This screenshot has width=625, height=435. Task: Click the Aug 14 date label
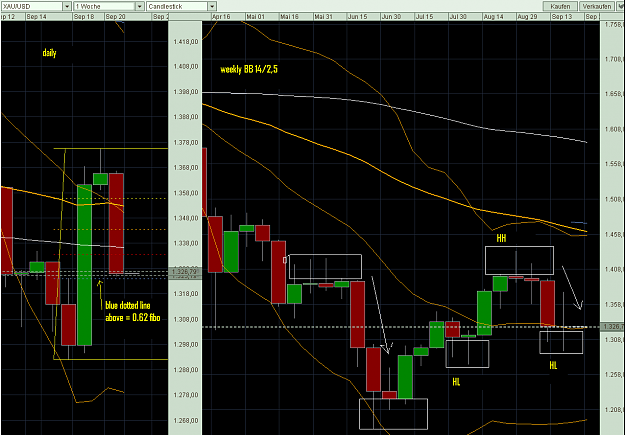click(x=493, y=17)
